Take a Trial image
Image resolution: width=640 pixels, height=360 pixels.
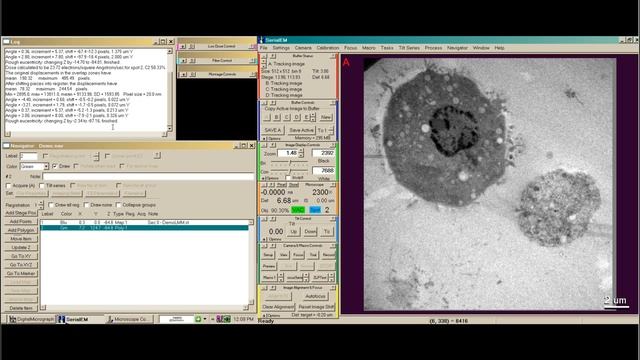[313, 255]
